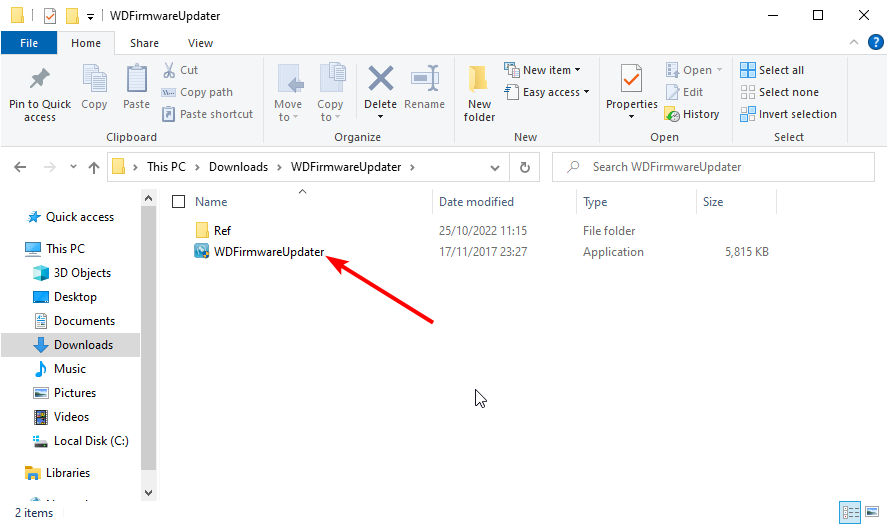Open the New item dropdown
Screen dimensions: 888x525
[x=543, y=70]
